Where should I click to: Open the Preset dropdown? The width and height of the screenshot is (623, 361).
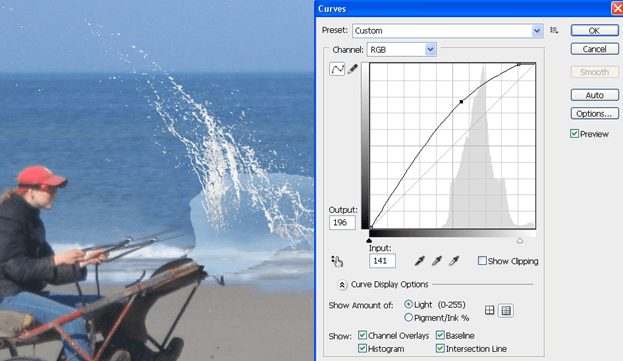tap(447, 31)
